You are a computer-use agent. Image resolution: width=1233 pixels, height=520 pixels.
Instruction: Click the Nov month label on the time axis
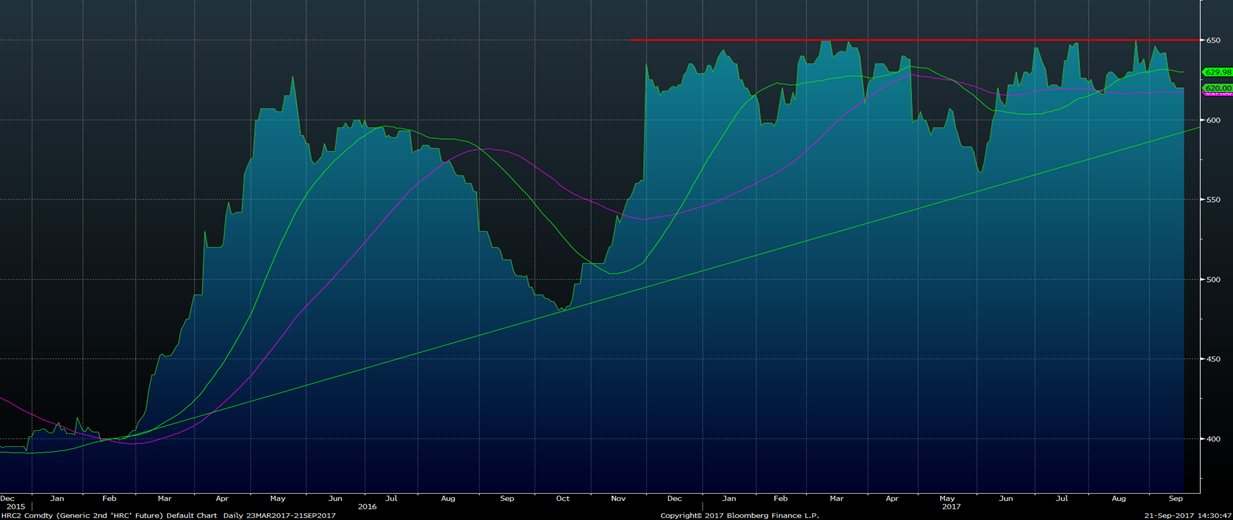(618, 497)
